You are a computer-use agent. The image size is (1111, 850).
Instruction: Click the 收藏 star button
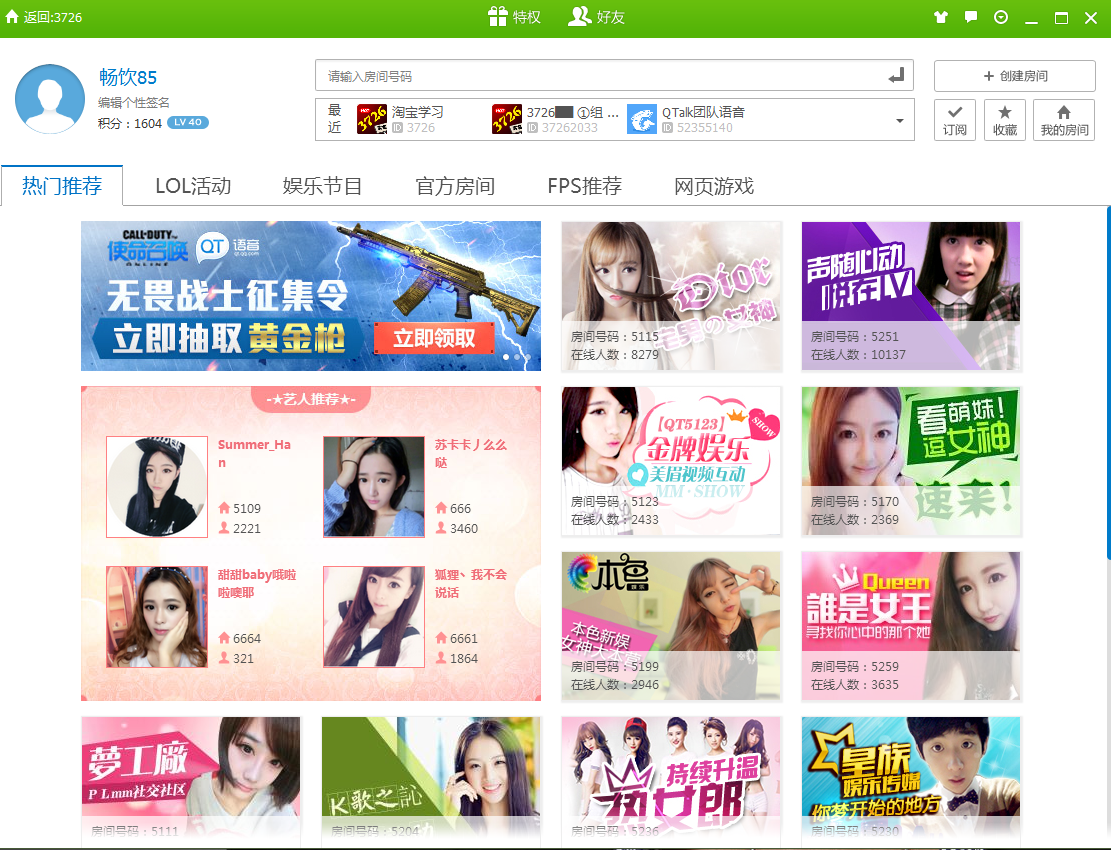1005,119
